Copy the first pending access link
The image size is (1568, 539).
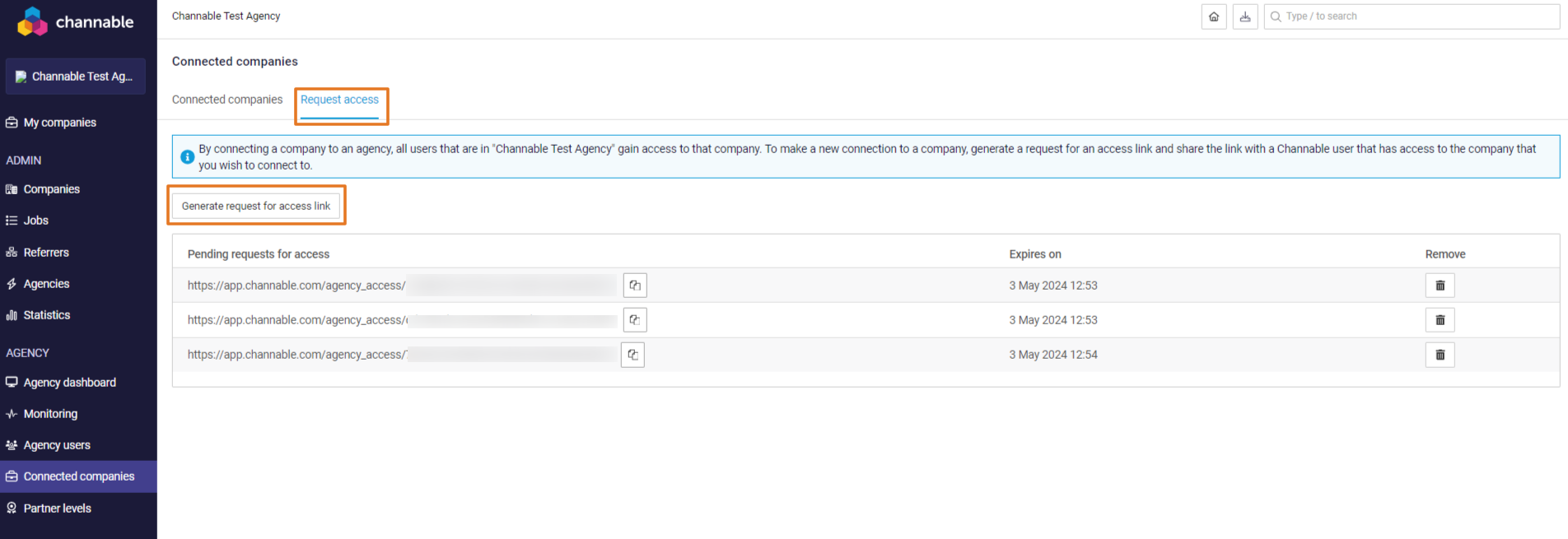pyautogui.click(x=635, y=286)
